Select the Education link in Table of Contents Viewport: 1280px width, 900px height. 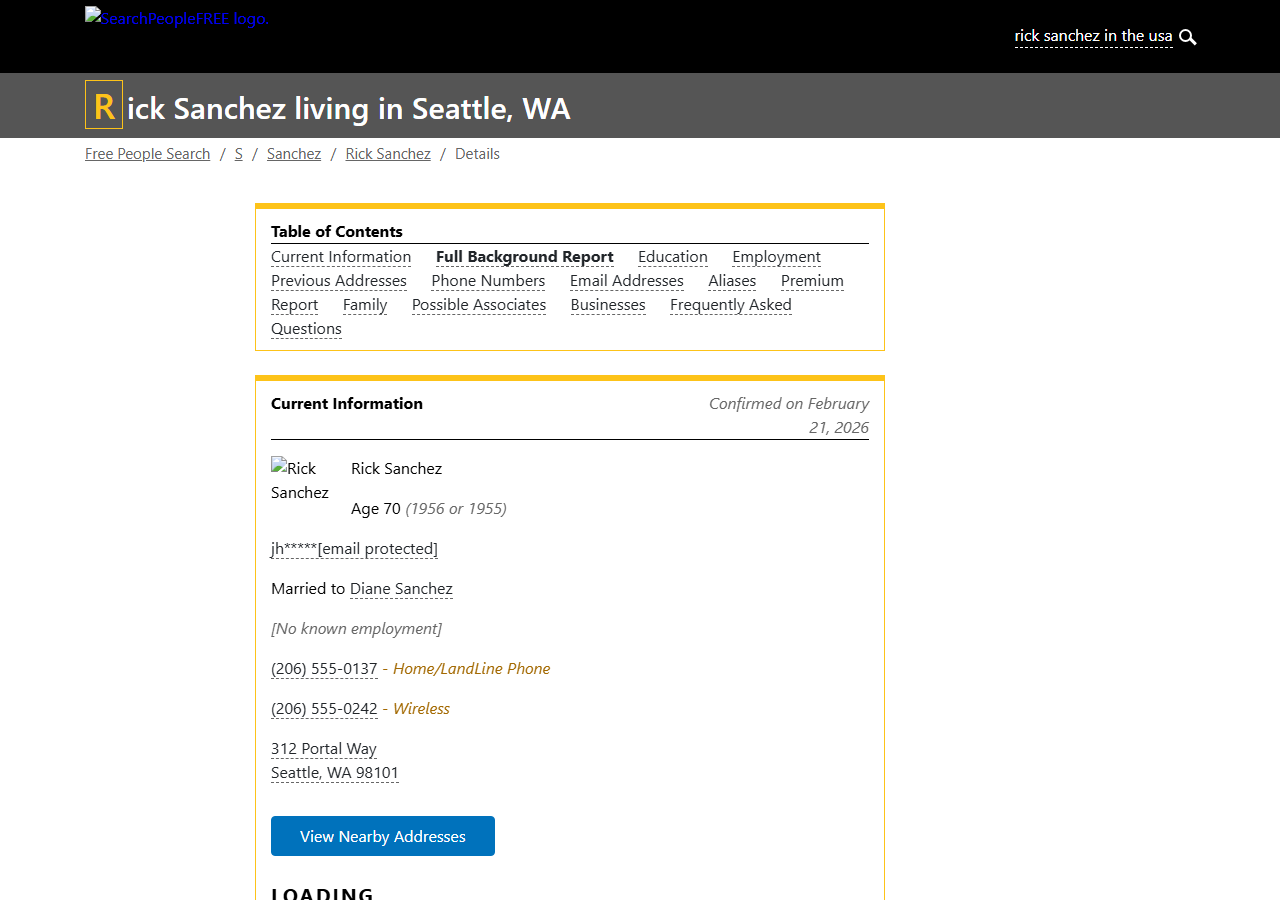pyautogui.click(x=672, y=257)
